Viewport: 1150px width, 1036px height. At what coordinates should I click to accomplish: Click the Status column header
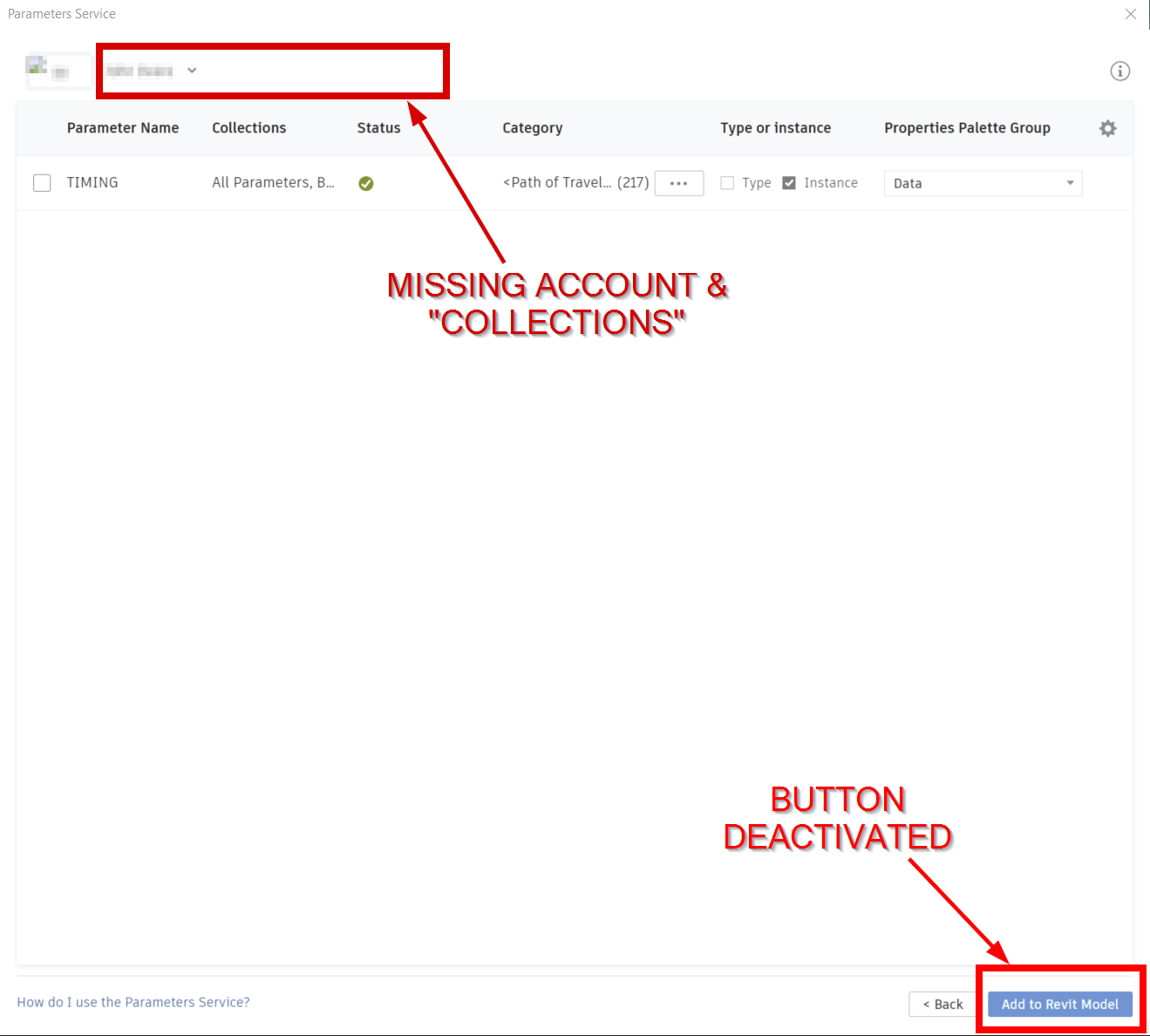coord(378,127)
